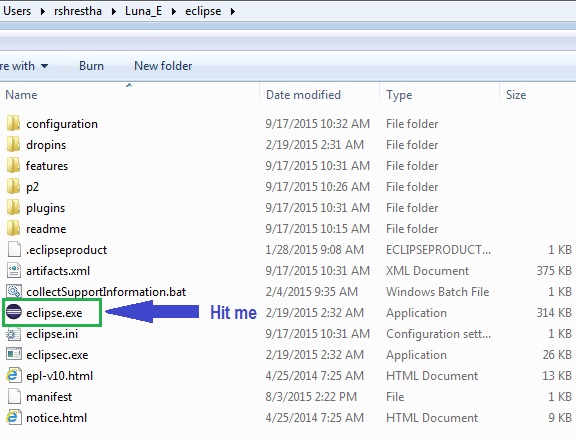The width and height of the screenshot is (576, 440).
Task: Select the notice.html file name
Action: click(56, 418)
